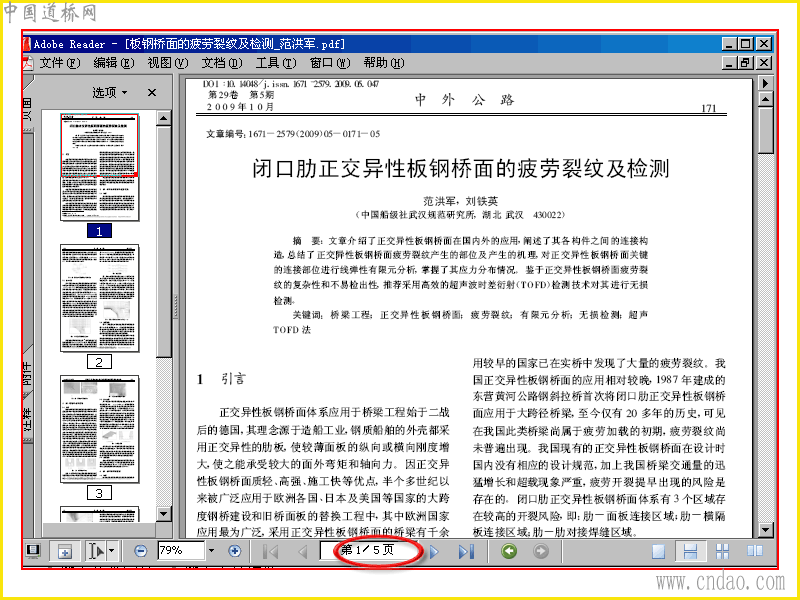The width and height of the screenshot is (800, 600).
Task: Go to the first page
Action: [270, 552]
